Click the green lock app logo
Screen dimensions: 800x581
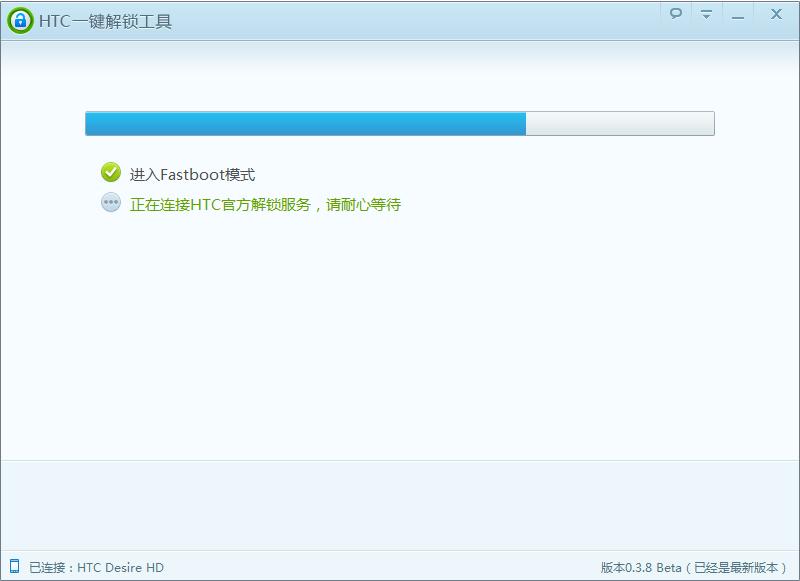20,21
